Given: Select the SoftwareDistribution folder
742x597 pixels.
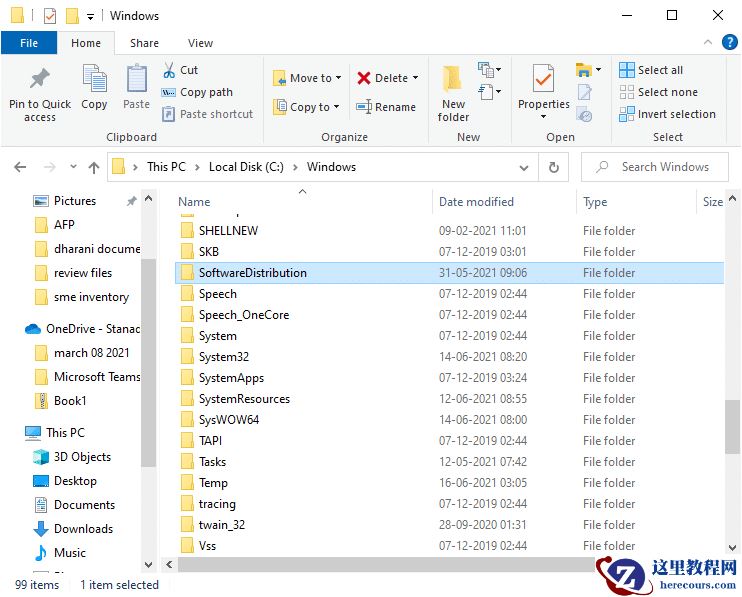Looking at the screenshot, I should pyautogui.click(x=450, y=273).
